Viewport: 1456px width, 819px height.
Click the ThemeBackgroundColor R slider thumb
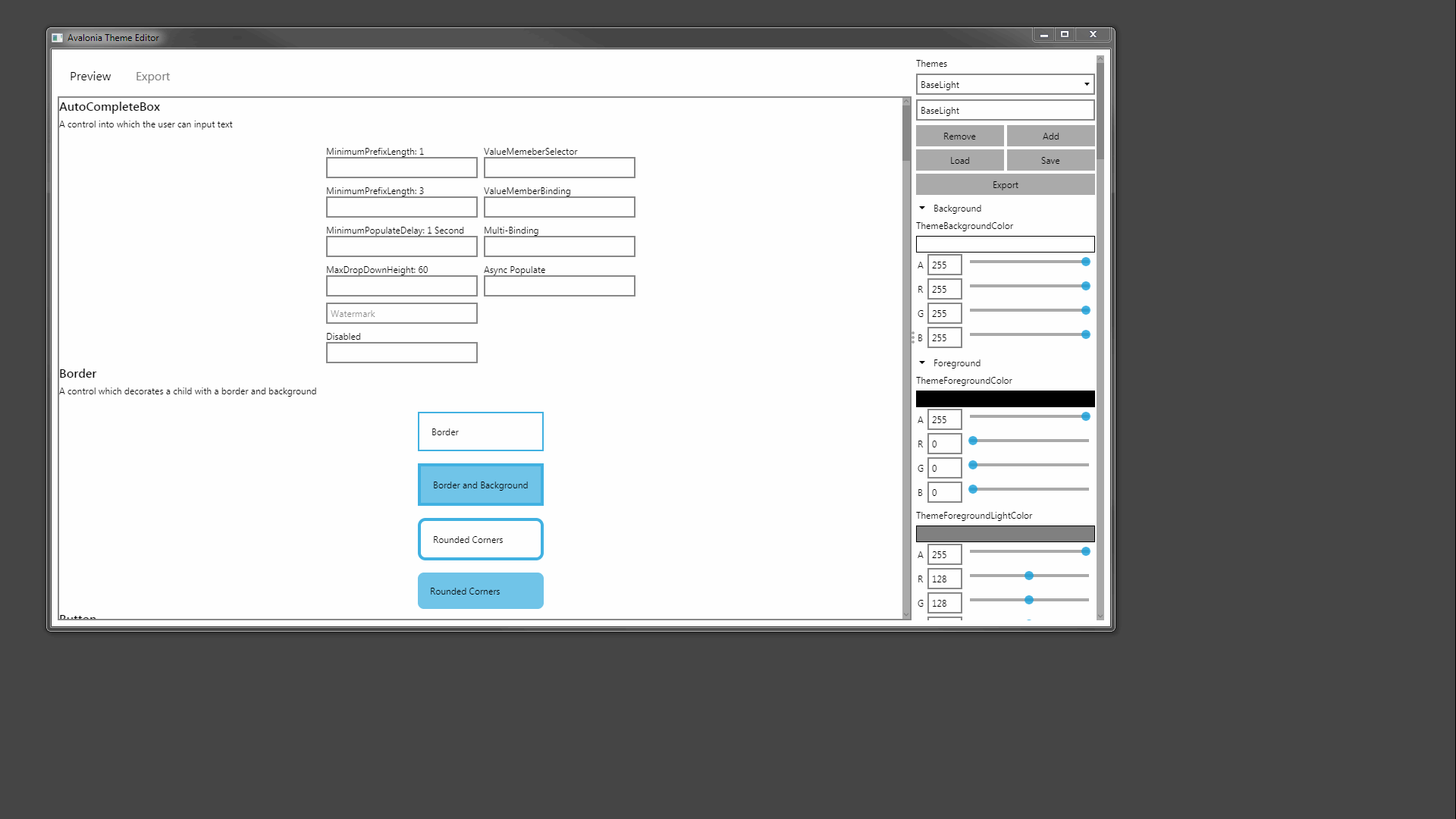pos(1085,286)
